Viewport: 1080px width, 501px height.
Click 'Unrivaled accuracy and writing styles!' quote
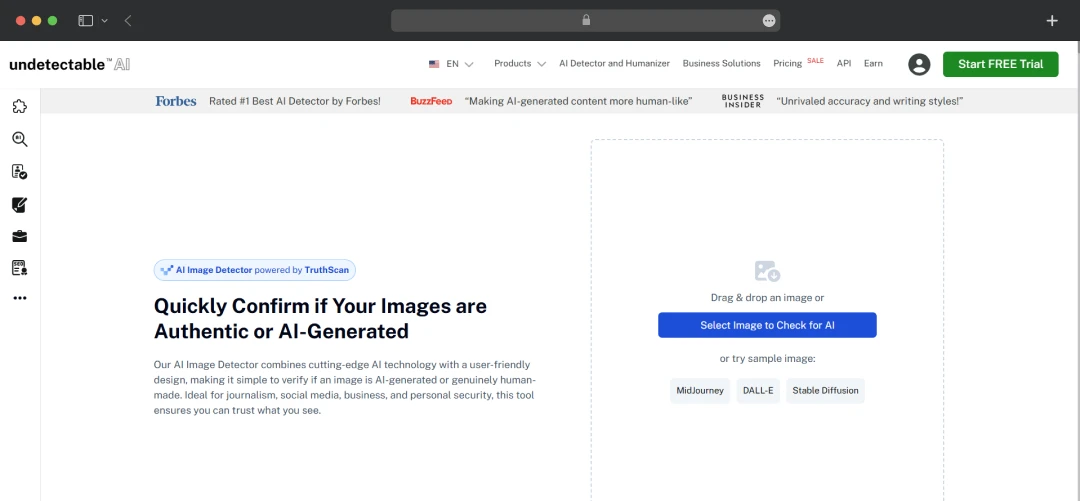pos(870,101)
